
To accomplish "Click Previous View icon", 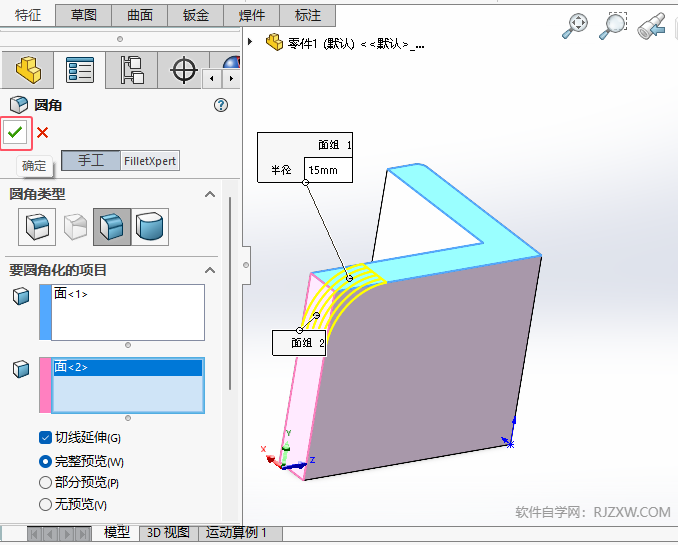I will point(652,26).
